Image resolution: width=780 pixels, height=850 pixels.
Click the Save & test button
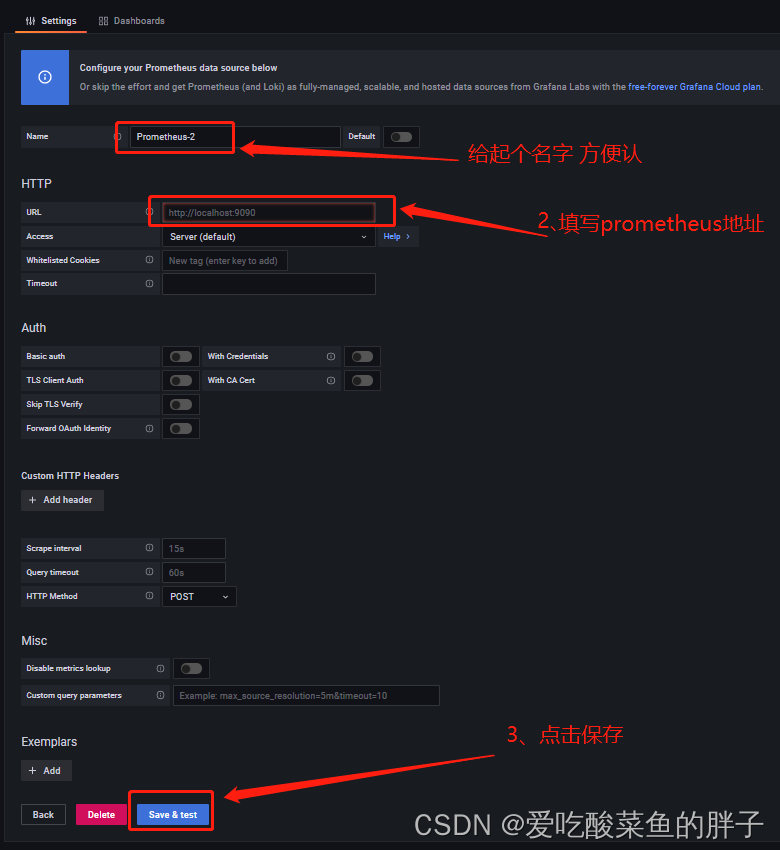[173, 815]
